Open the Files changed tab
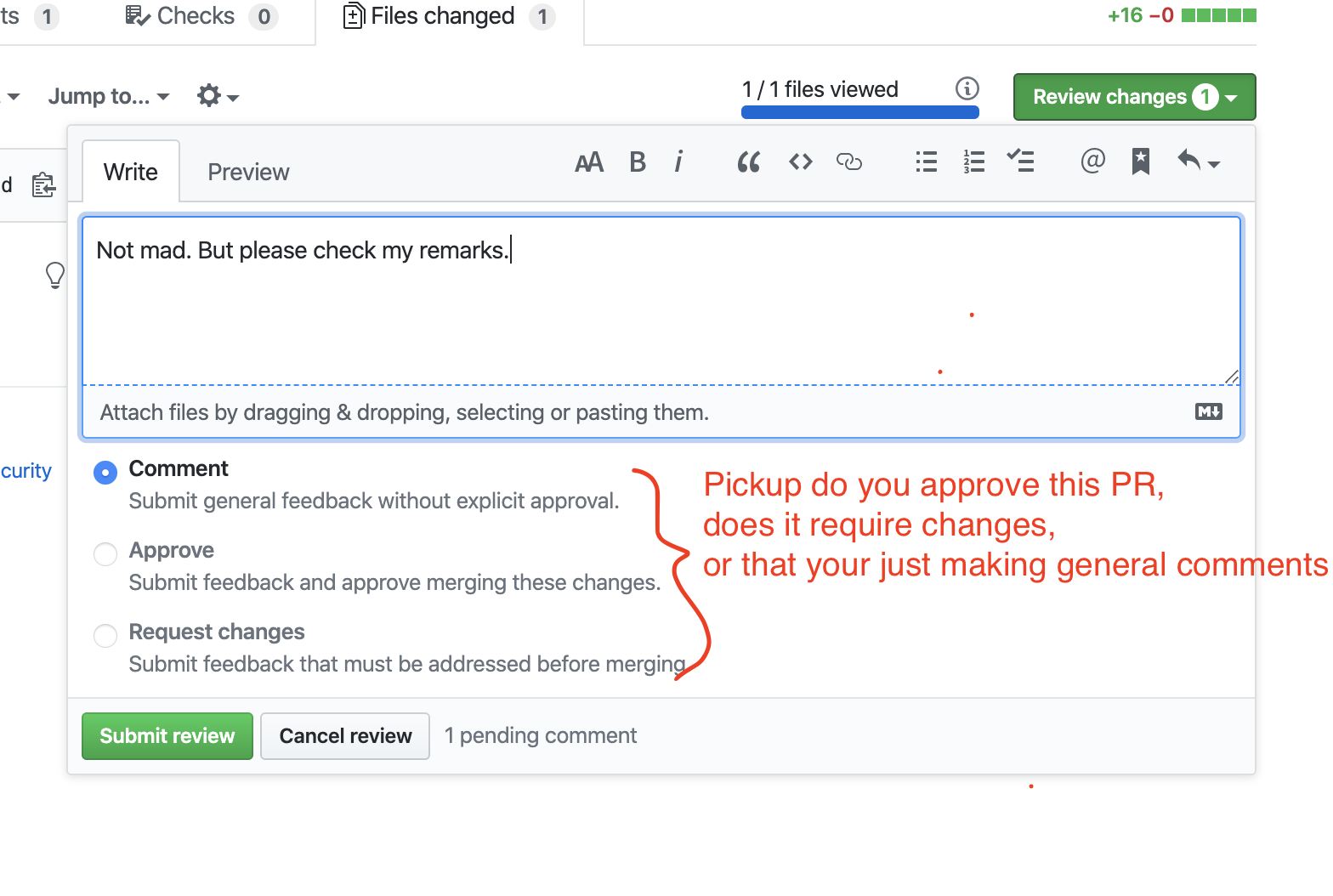The height and width of the screenshot is (896, 1333). [449, 16]
